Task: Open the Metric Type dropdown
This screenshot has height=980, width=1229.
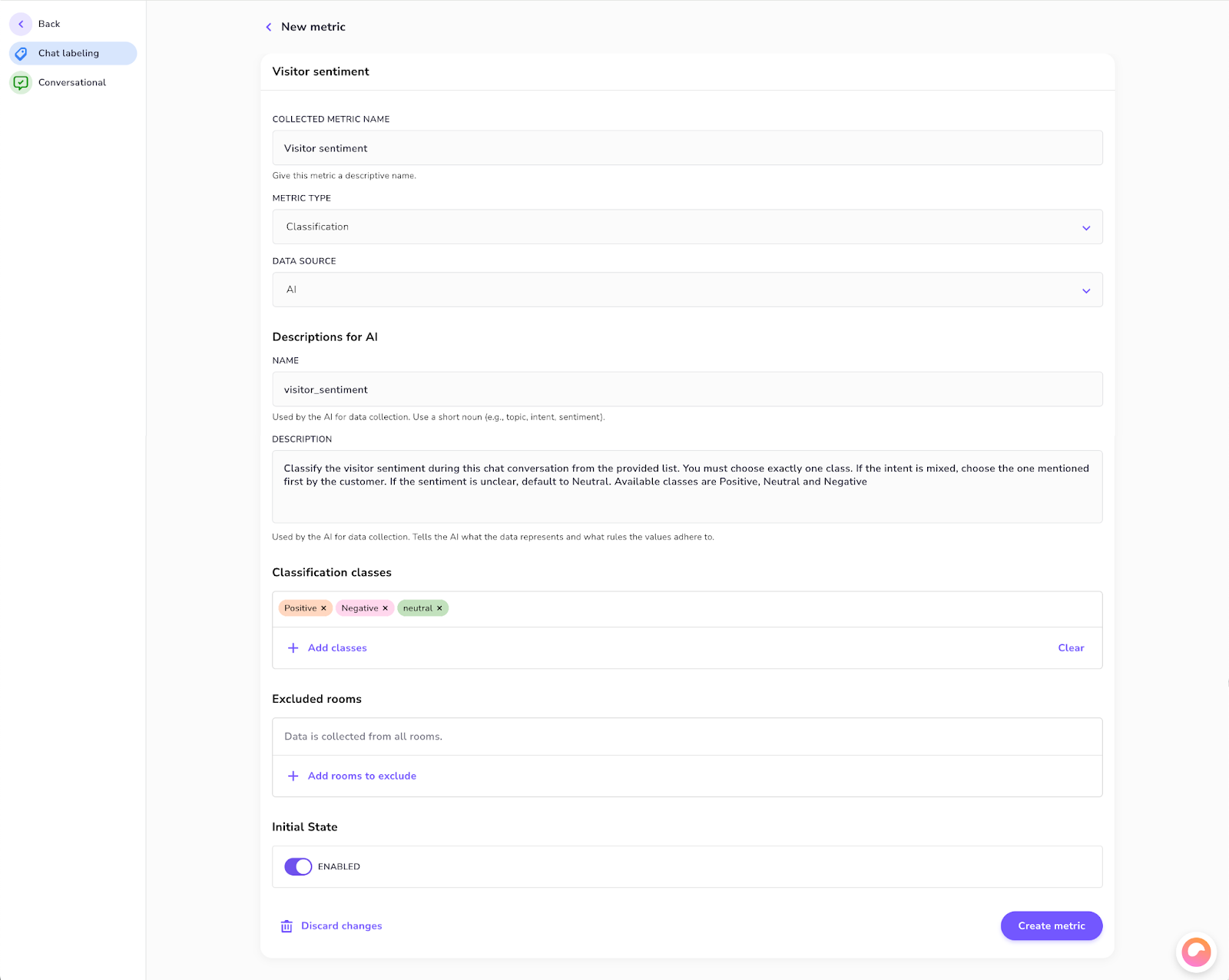Action: (687, 227)
